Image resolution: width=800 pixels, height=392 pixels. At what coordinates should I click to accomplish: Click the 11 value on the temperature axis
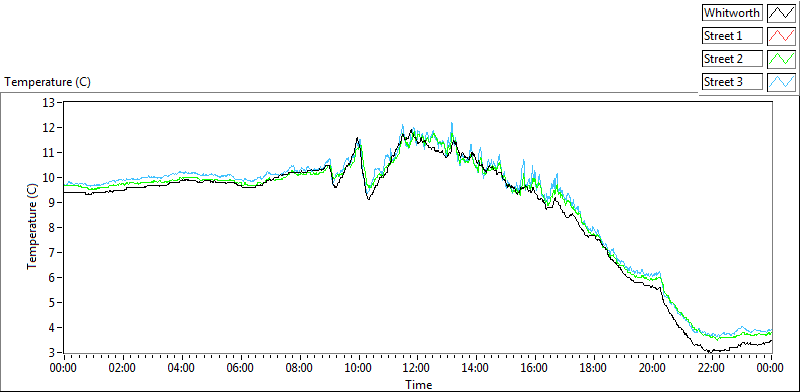(48, 153)
